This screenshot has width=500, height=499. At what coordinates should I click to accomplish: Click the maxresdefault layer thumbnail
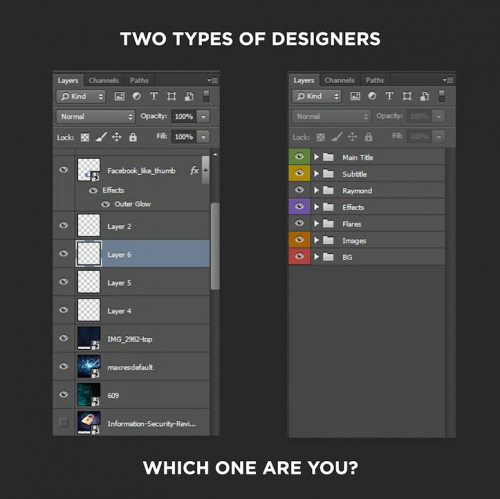point(89,366)
